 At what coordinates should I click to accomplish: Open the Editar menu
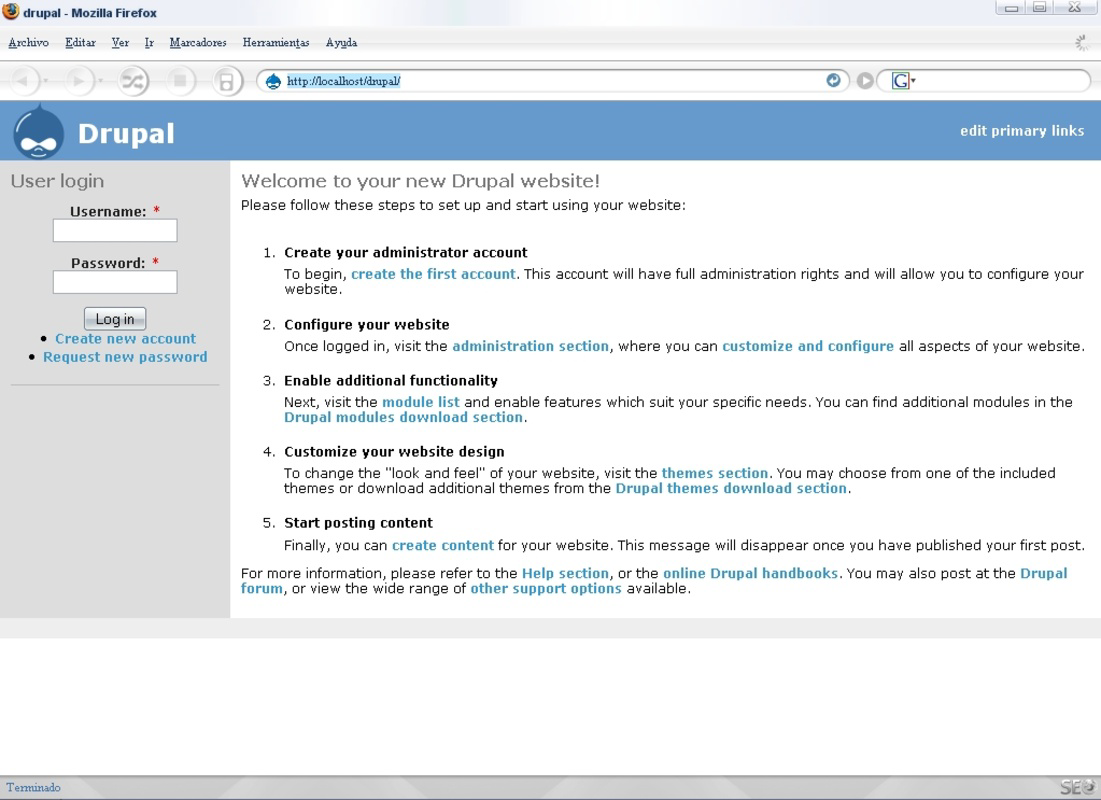(80, 43)
